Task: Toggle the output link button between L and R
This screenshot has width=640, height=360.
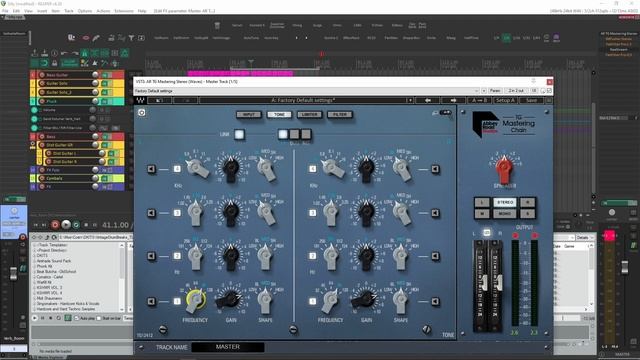Action: click(487, 233)
